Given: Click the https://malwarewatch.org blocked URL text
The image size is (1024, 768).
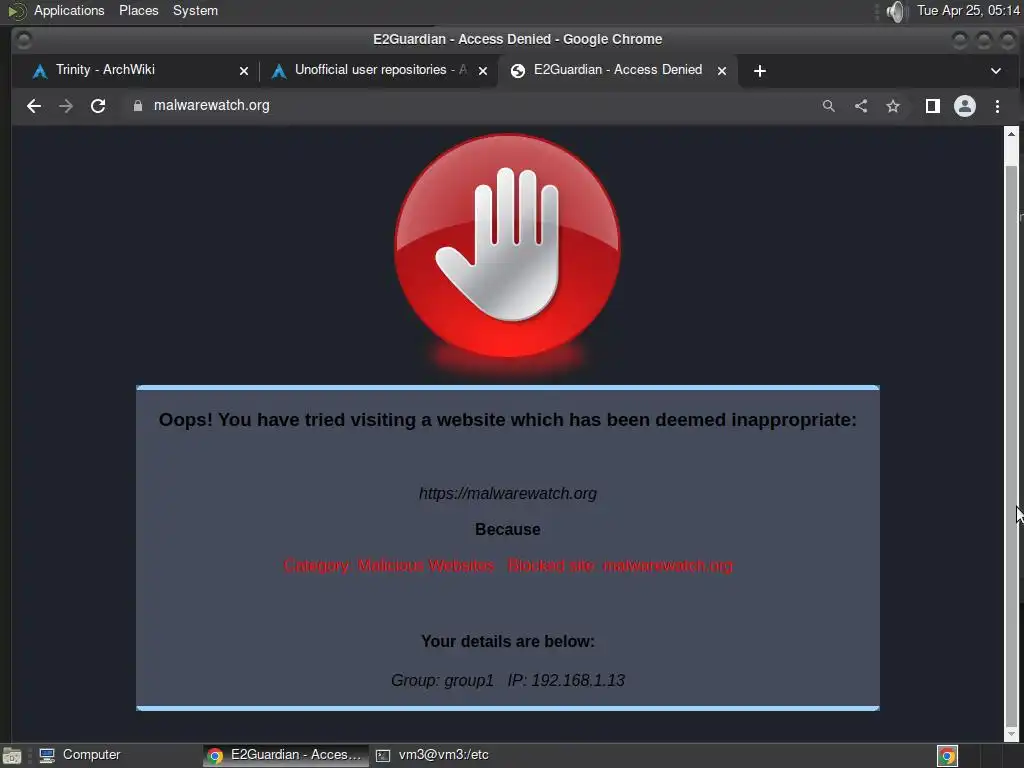Looking at the screenshot, I should point(507,494).
